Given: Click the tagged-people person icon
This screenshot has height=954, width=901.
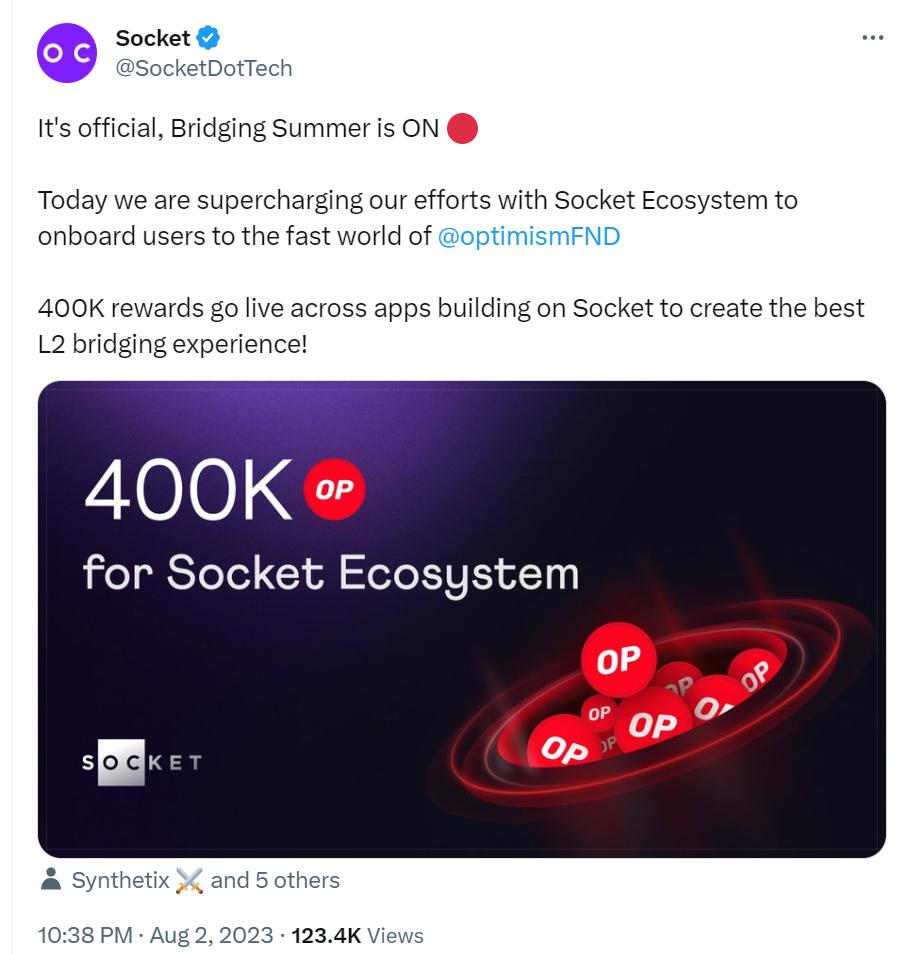Looking at the screenshot, I should (50, 880).
